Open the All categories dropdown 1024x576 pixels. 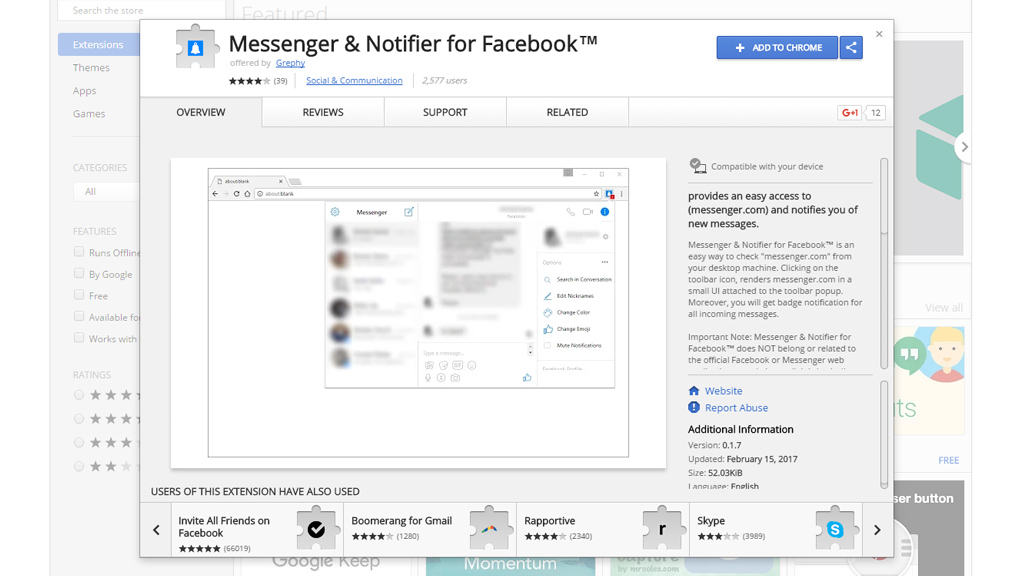[106, 191]
